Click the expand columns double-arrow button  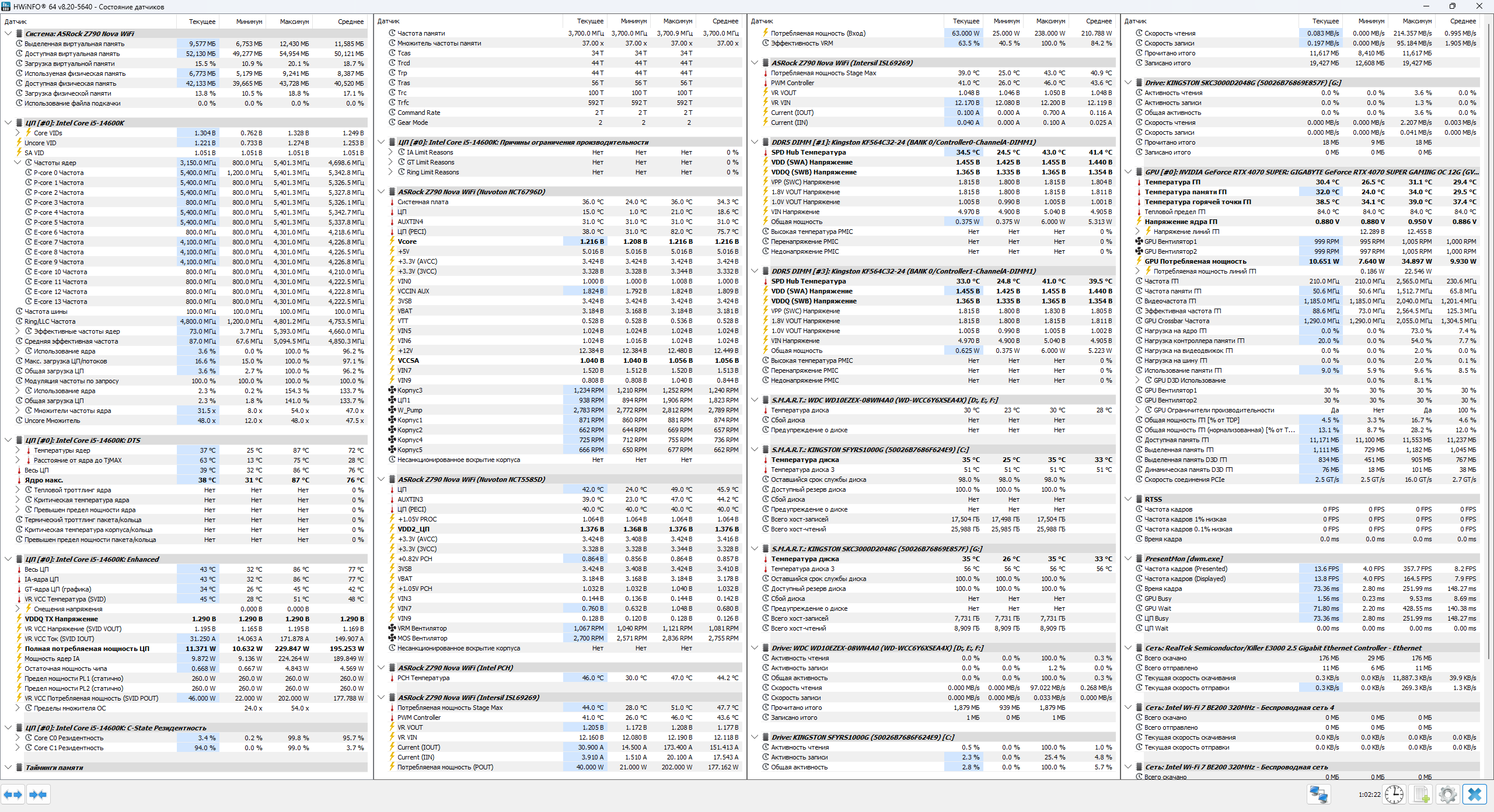click(x=13, y=794)
